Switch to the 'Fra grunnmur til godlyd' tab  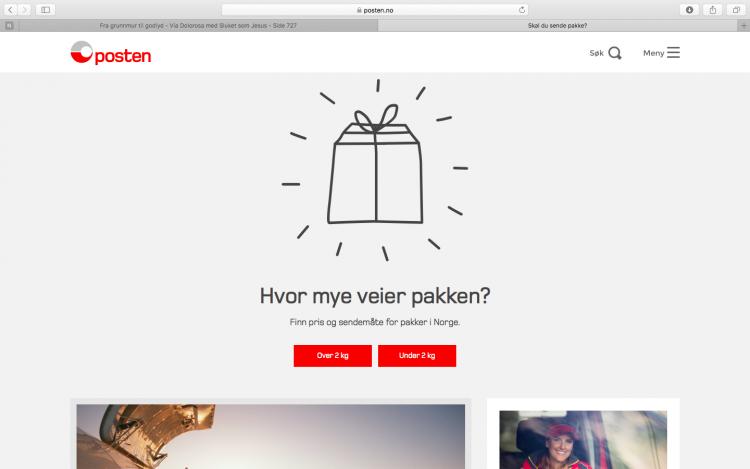pos(198,26)
